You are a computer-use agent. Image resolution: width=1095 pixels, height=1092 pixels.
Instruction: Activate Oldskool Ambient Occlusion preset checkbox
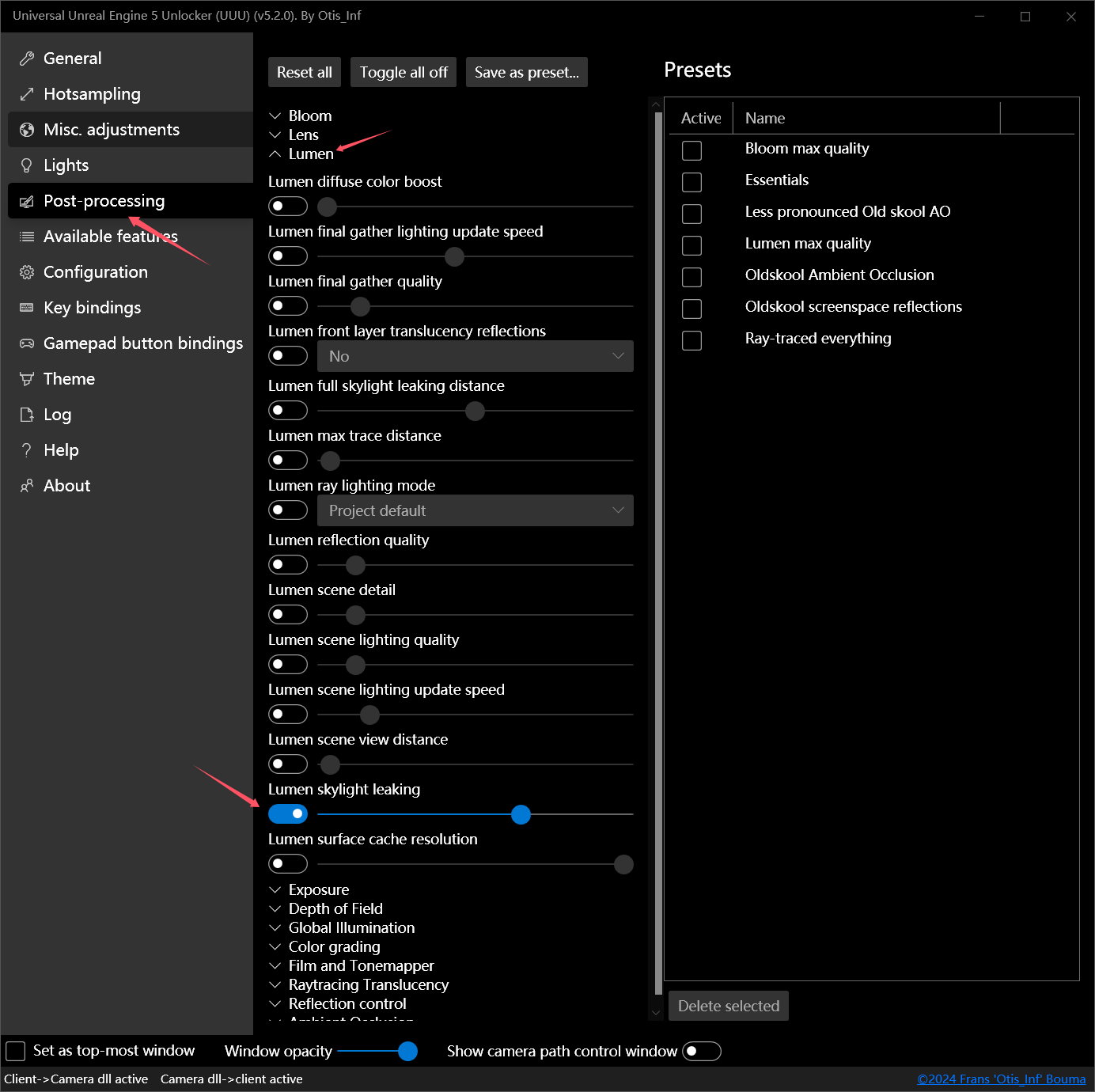point(692,277)
